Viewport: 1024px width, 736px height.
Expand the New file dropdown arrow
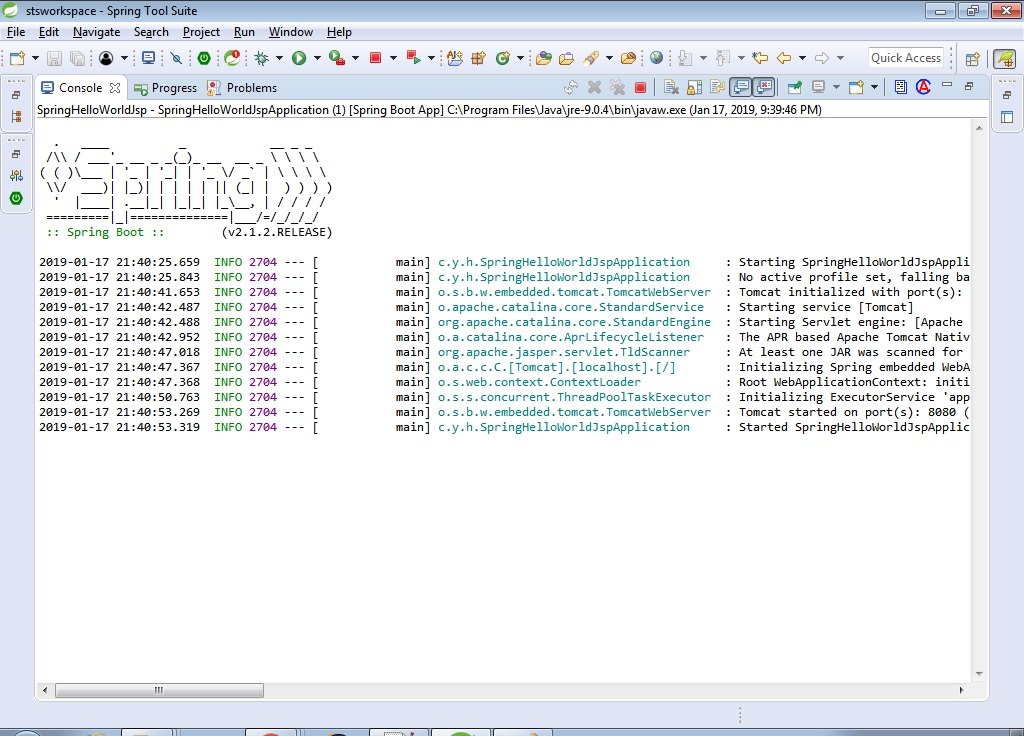pos(35,59)
